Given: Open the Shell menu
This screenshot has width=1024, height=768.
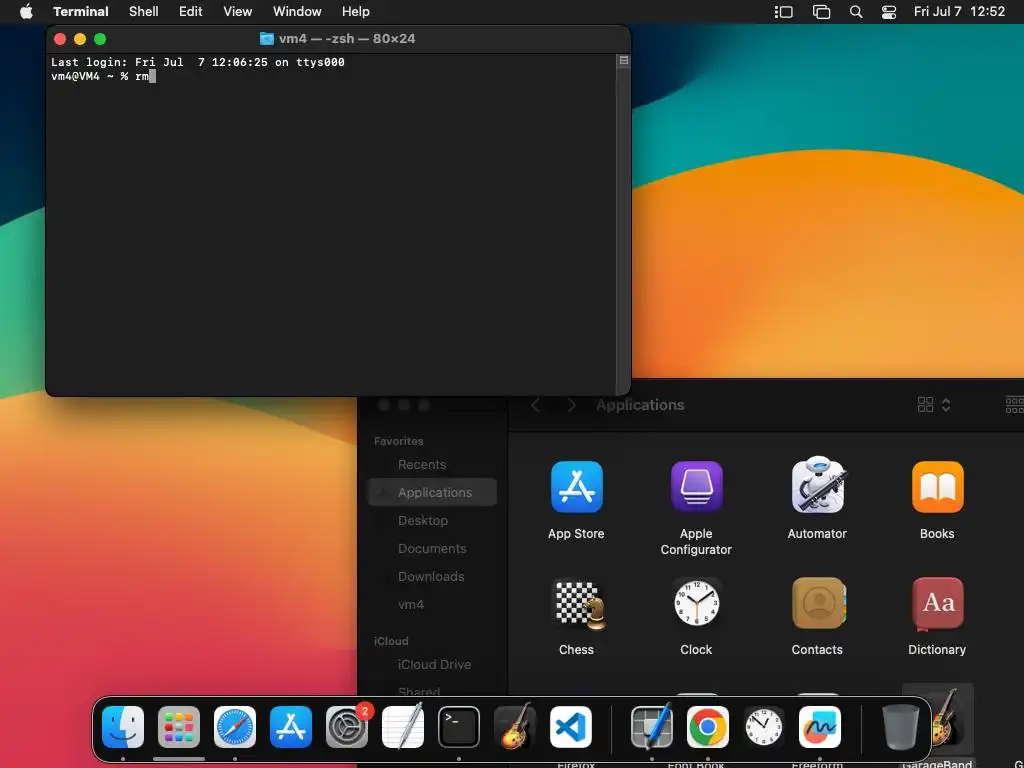Looking at the screenshot, I should click(144, 12).
